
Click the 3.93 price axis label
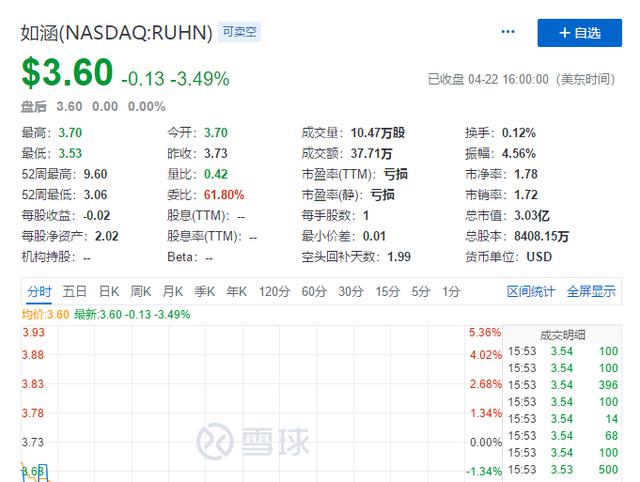coord(33,332)
